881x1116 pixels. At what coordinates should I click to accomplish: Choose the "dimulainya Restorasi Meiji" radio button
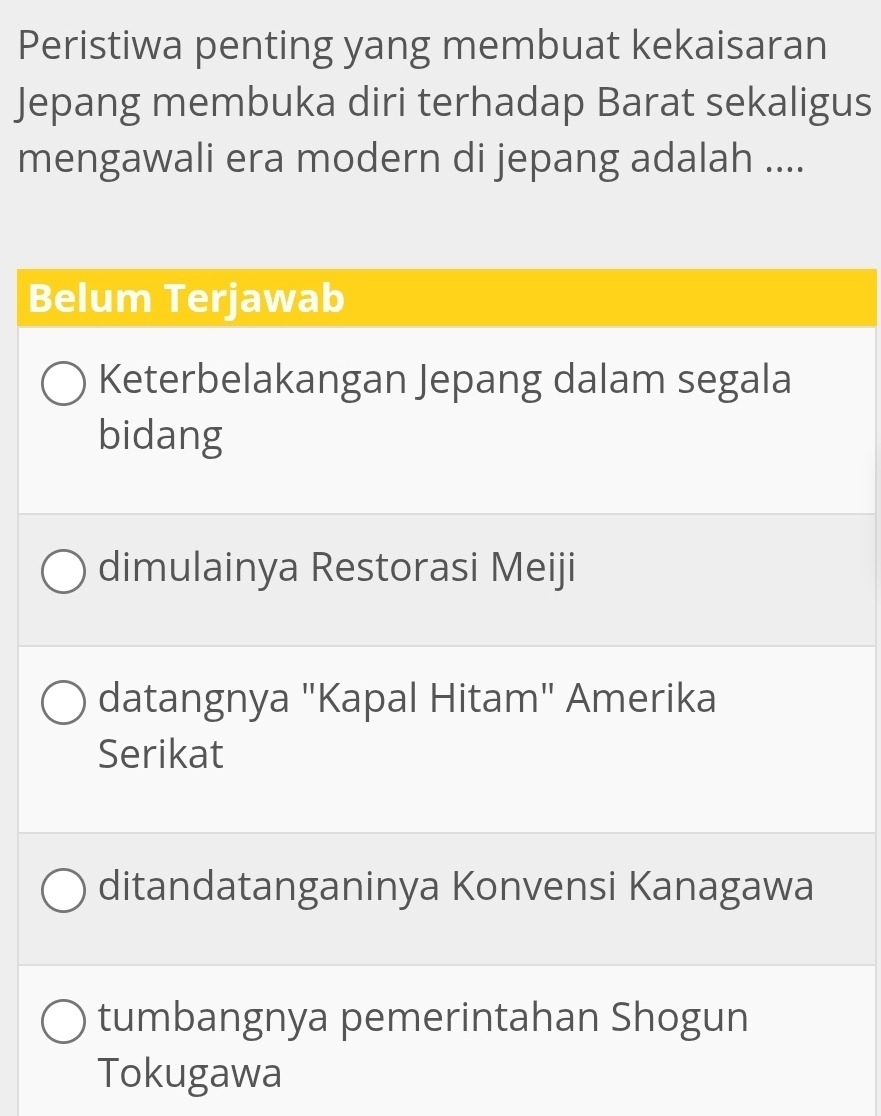coord(64,573)
